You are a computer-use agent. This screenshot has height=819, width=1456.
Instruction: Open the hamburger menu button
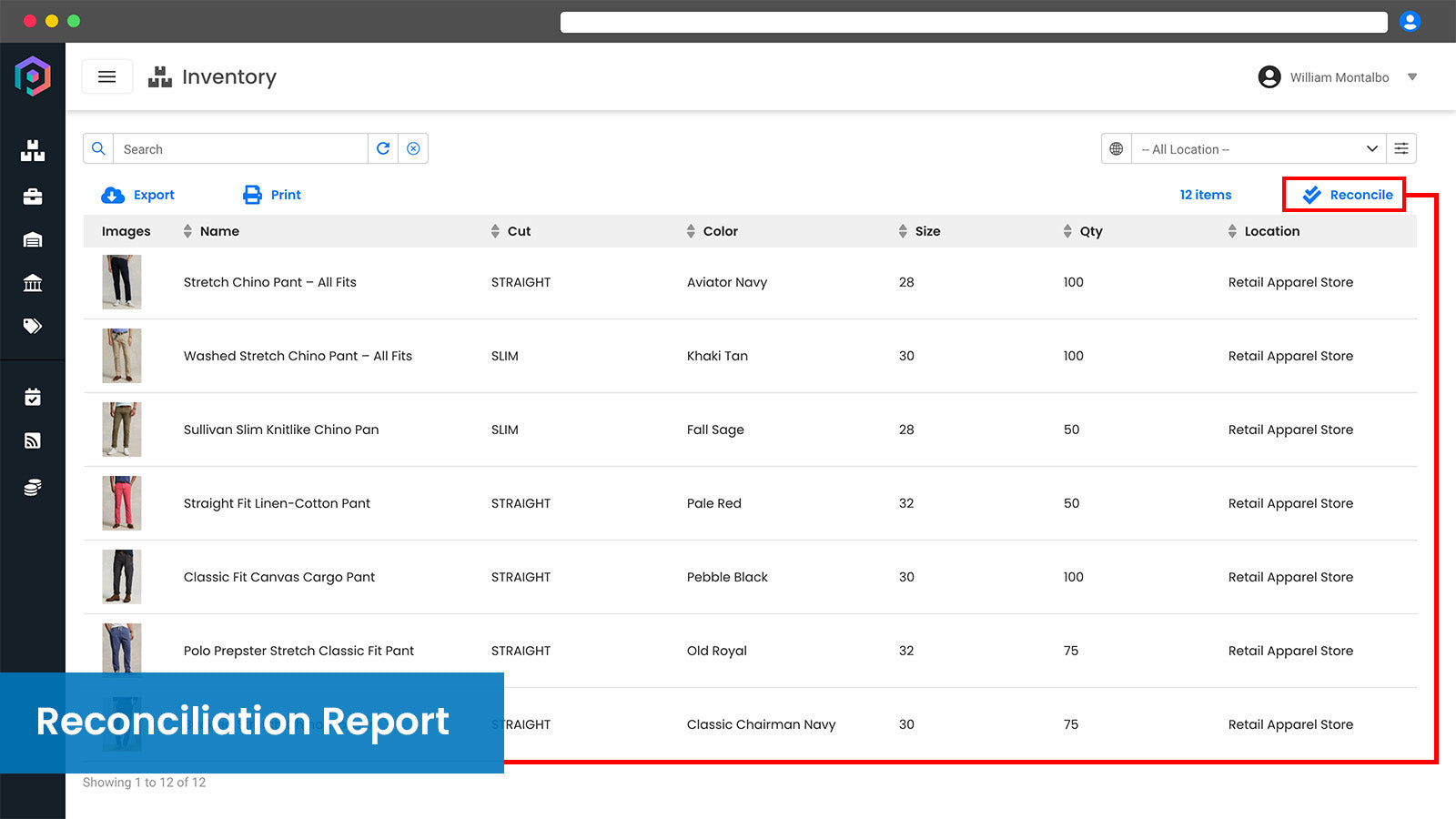[107, 77]
